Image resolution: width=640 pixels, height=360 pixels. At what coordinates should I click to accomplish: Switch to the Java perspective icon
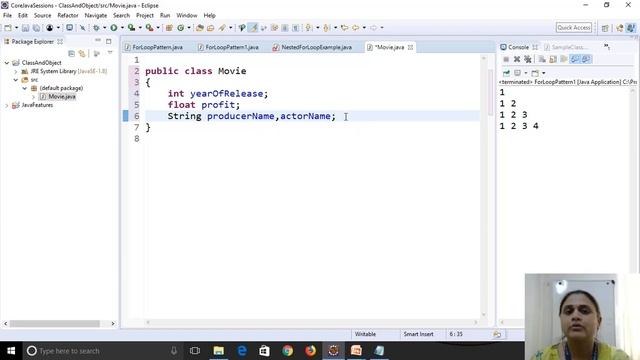pyautogui.click(x=631, y=28)
